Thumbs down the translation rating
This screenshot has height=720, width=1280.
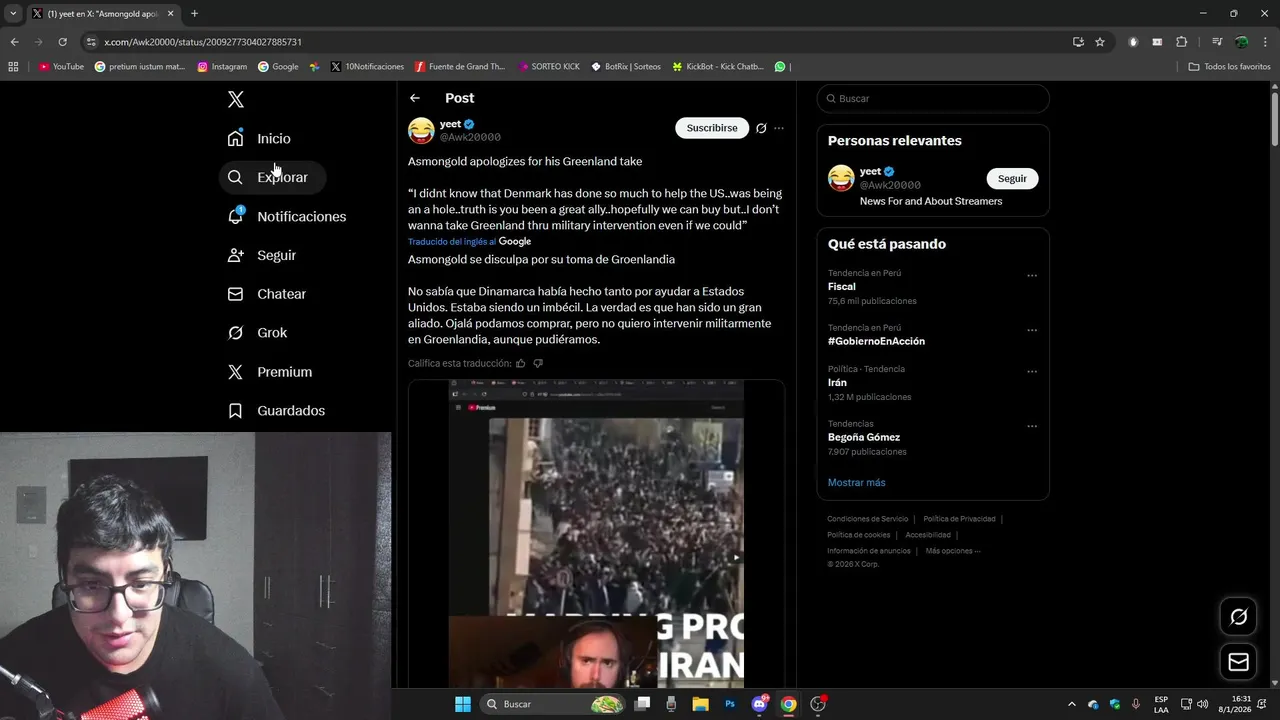pos(538,363)
